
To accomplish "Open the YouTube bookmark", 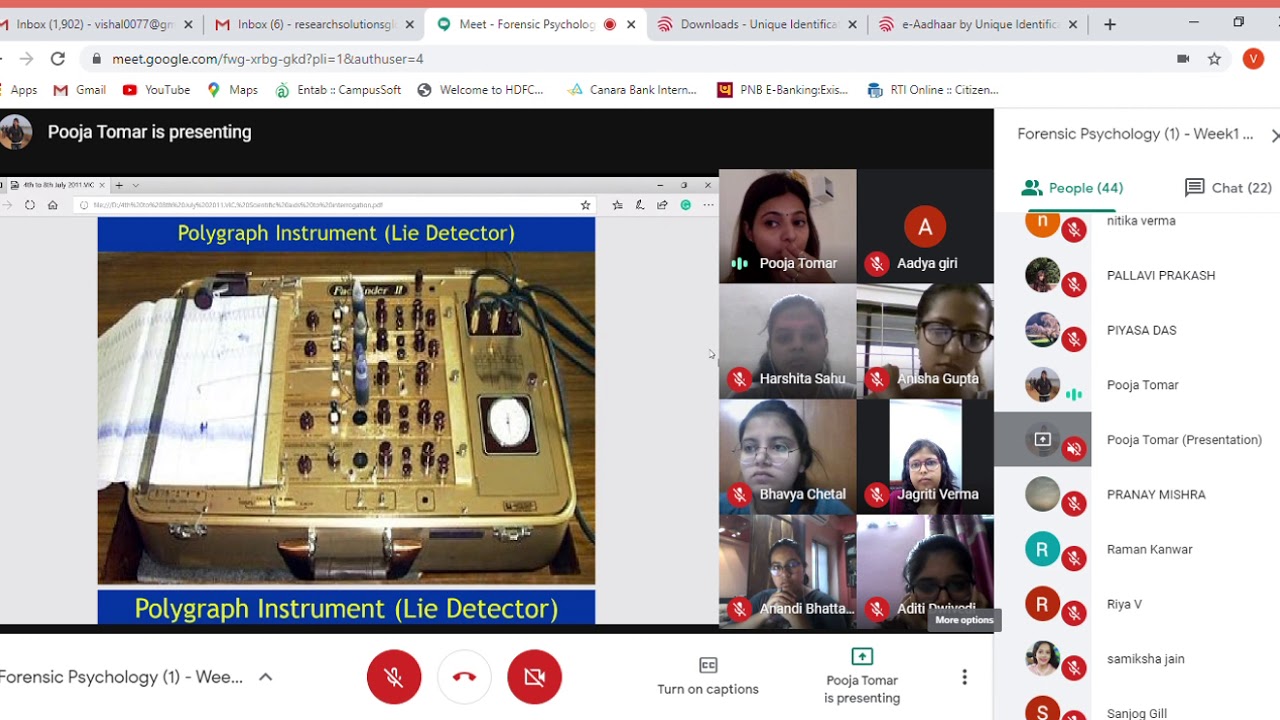I will [156, 90].
